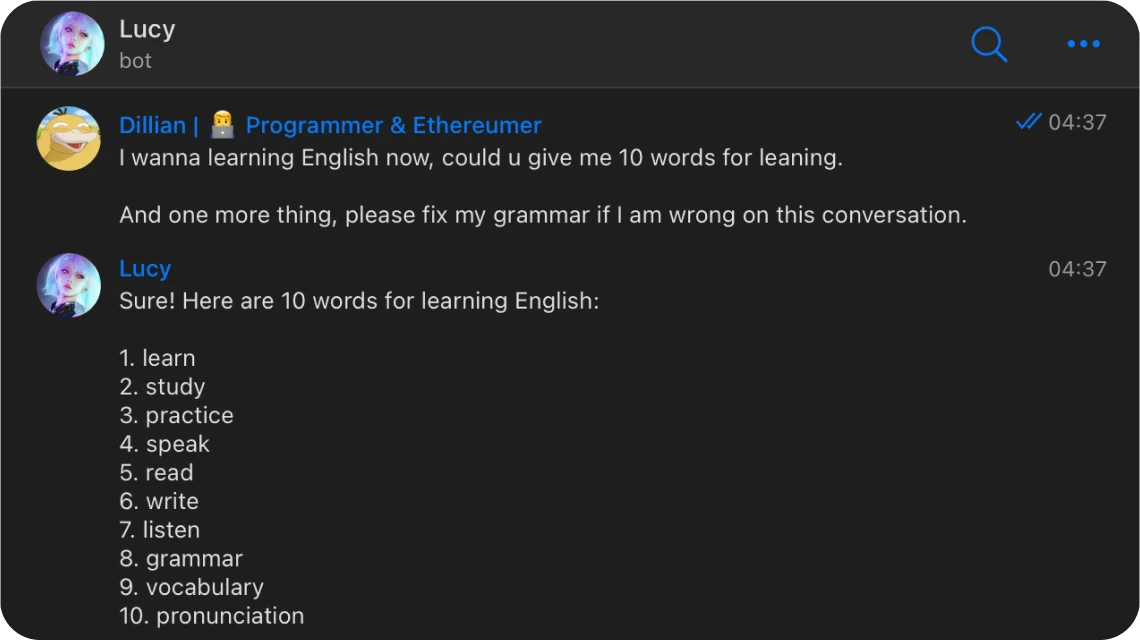Click Lucy's profile avatar in the header
Screen dimensions: 1140x640
click(x=72, y=44)
